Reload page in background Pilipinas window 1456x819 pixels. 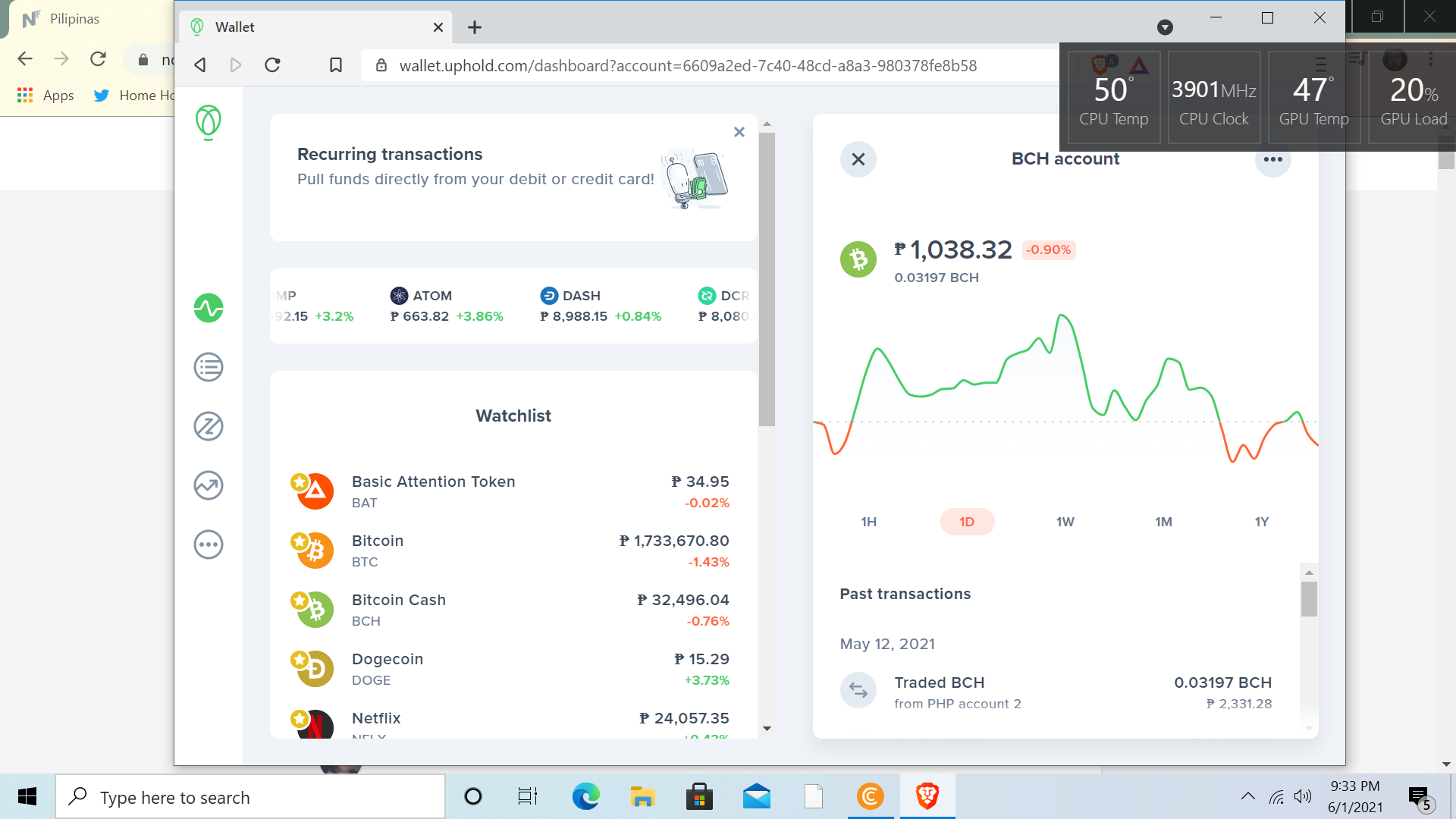98,59
